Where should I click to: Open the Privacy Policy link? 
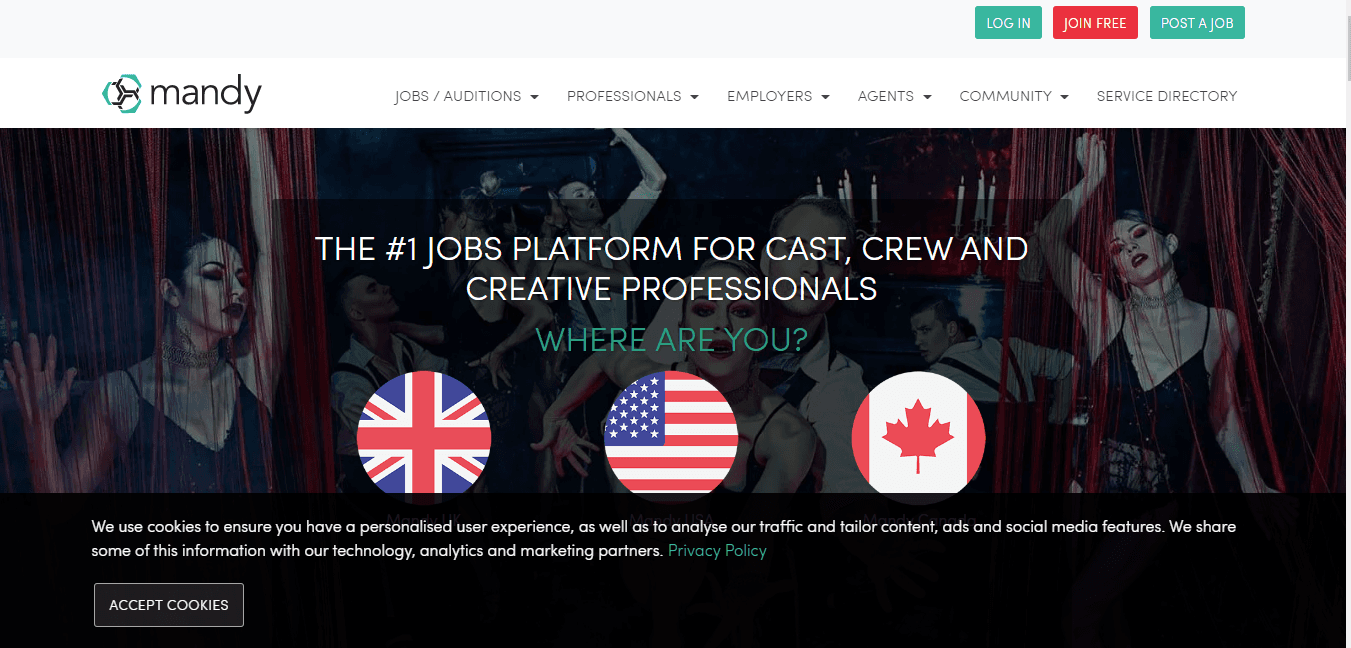[717, 550]
